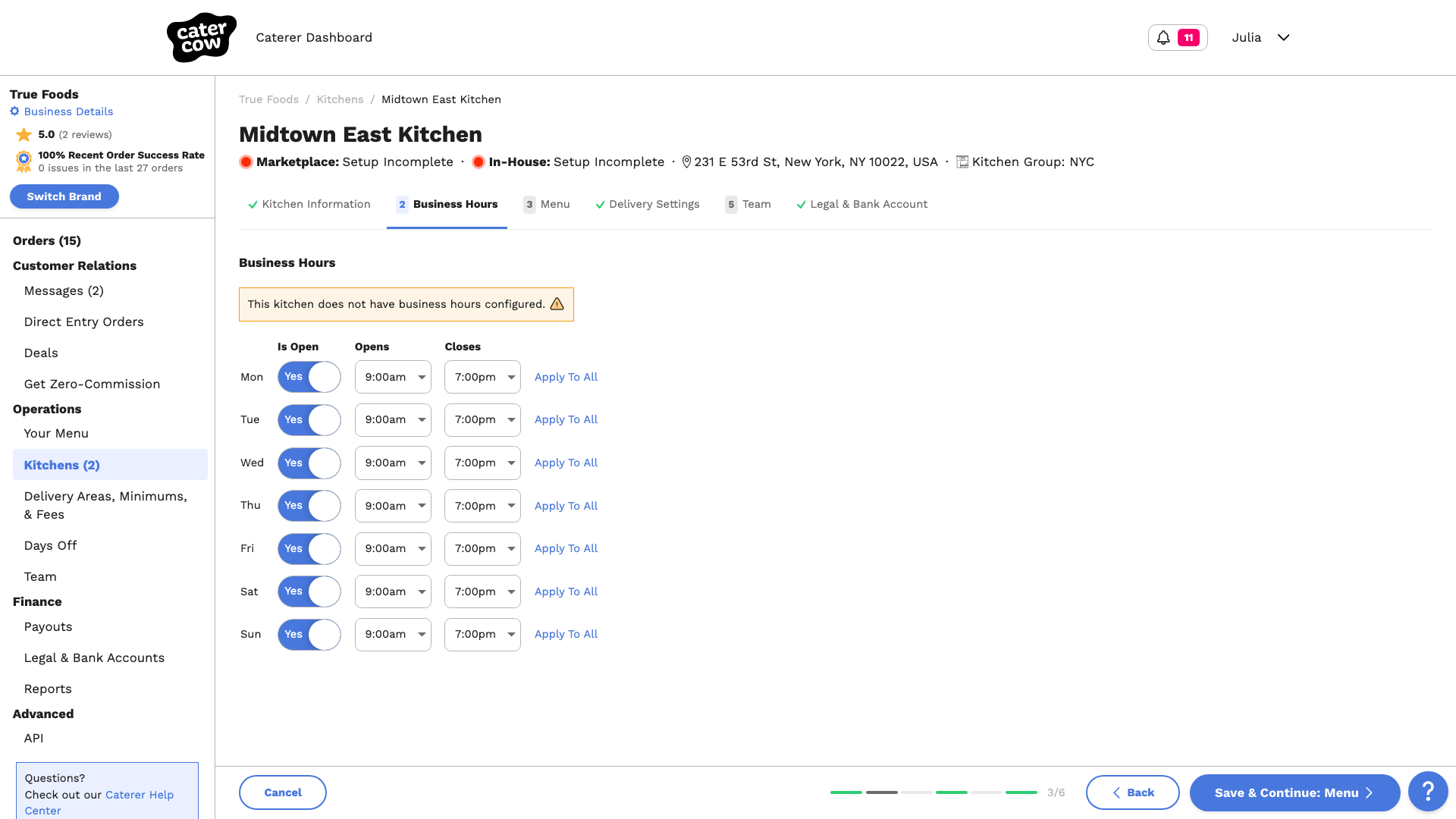
Task: Click Save & Continue: Menu button
Action: [x=1294, y=792]
